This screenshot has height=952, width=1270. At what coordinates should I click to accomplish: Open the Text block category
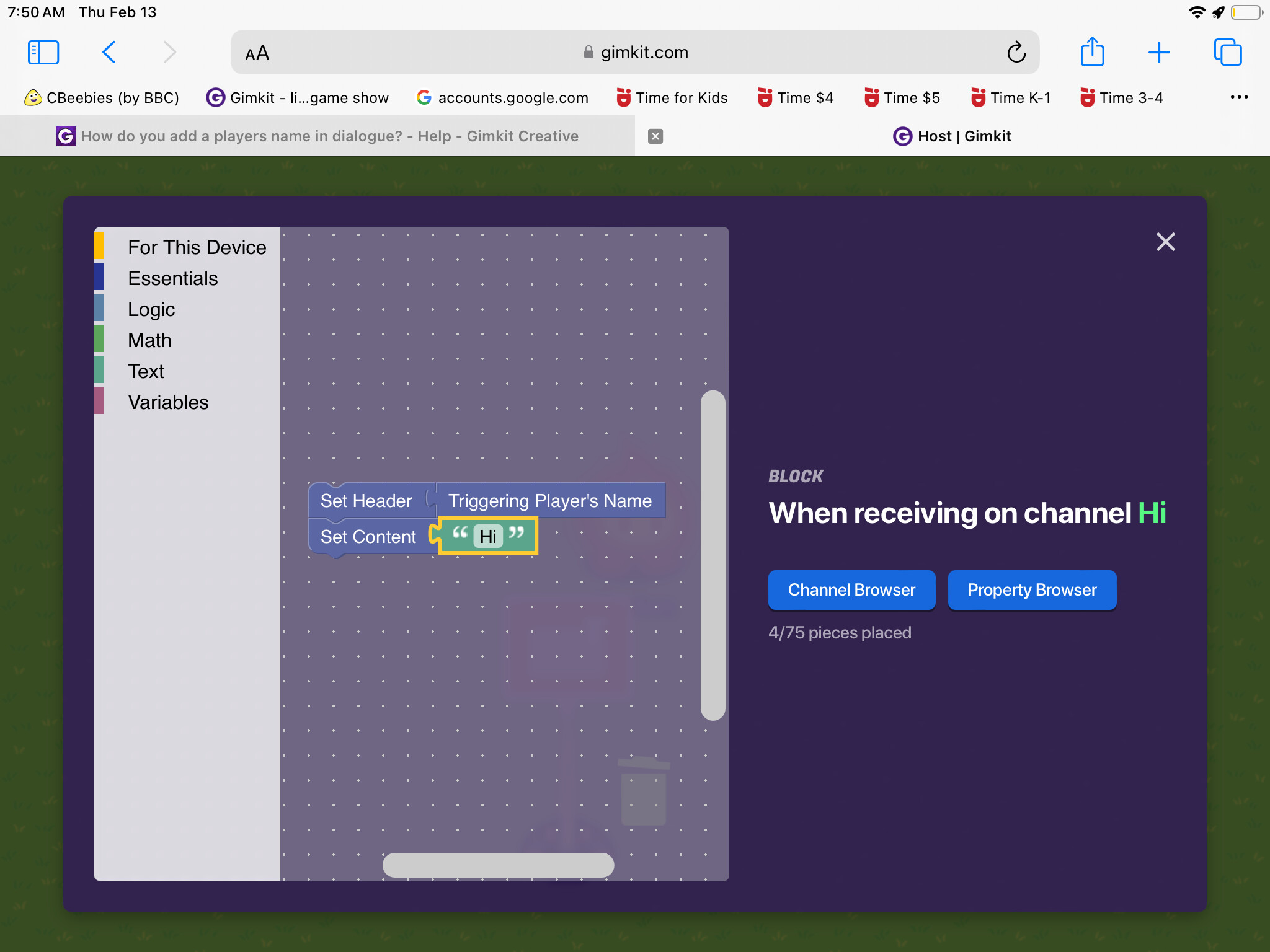pyautogui.click(x=146, y=371)
